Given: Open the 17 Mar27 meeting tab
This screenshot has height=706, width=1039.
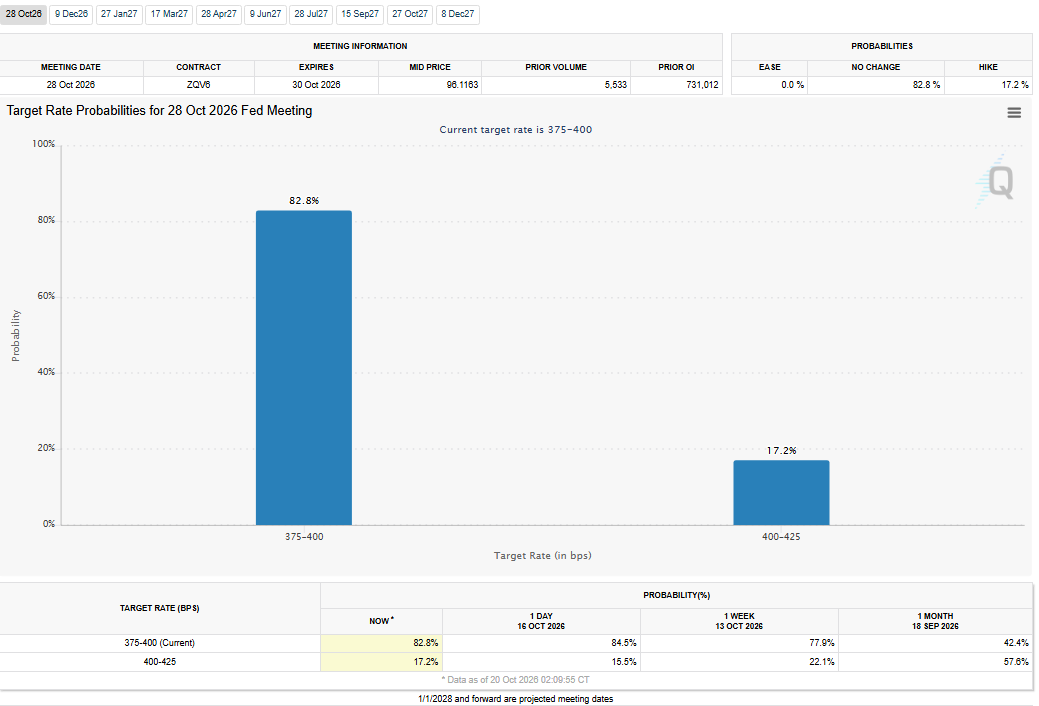Looking at the screenshot, I should (169, 14).
